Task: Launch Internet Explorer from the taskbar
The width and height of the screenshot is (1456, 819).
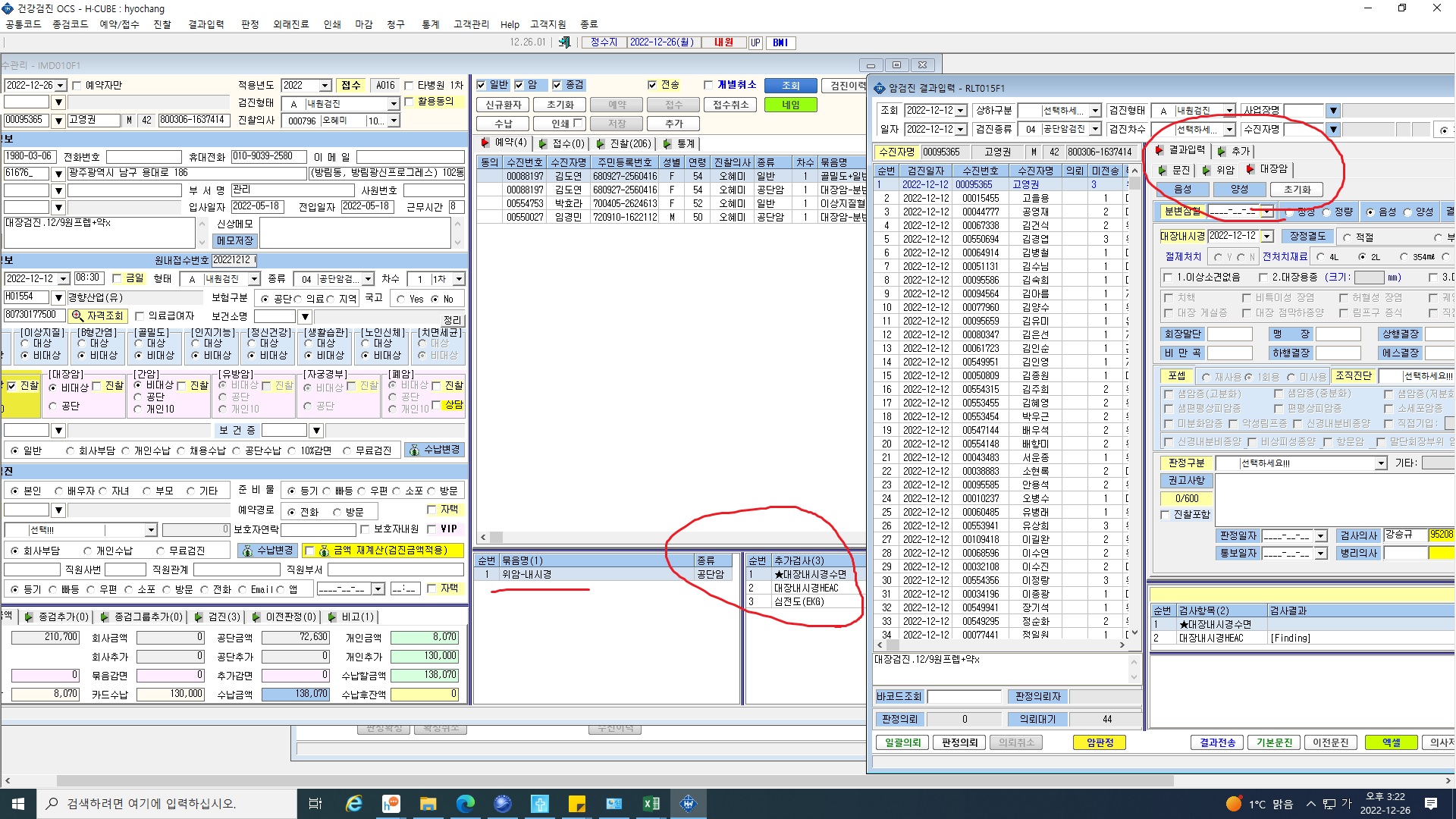Action: (353, 803)
